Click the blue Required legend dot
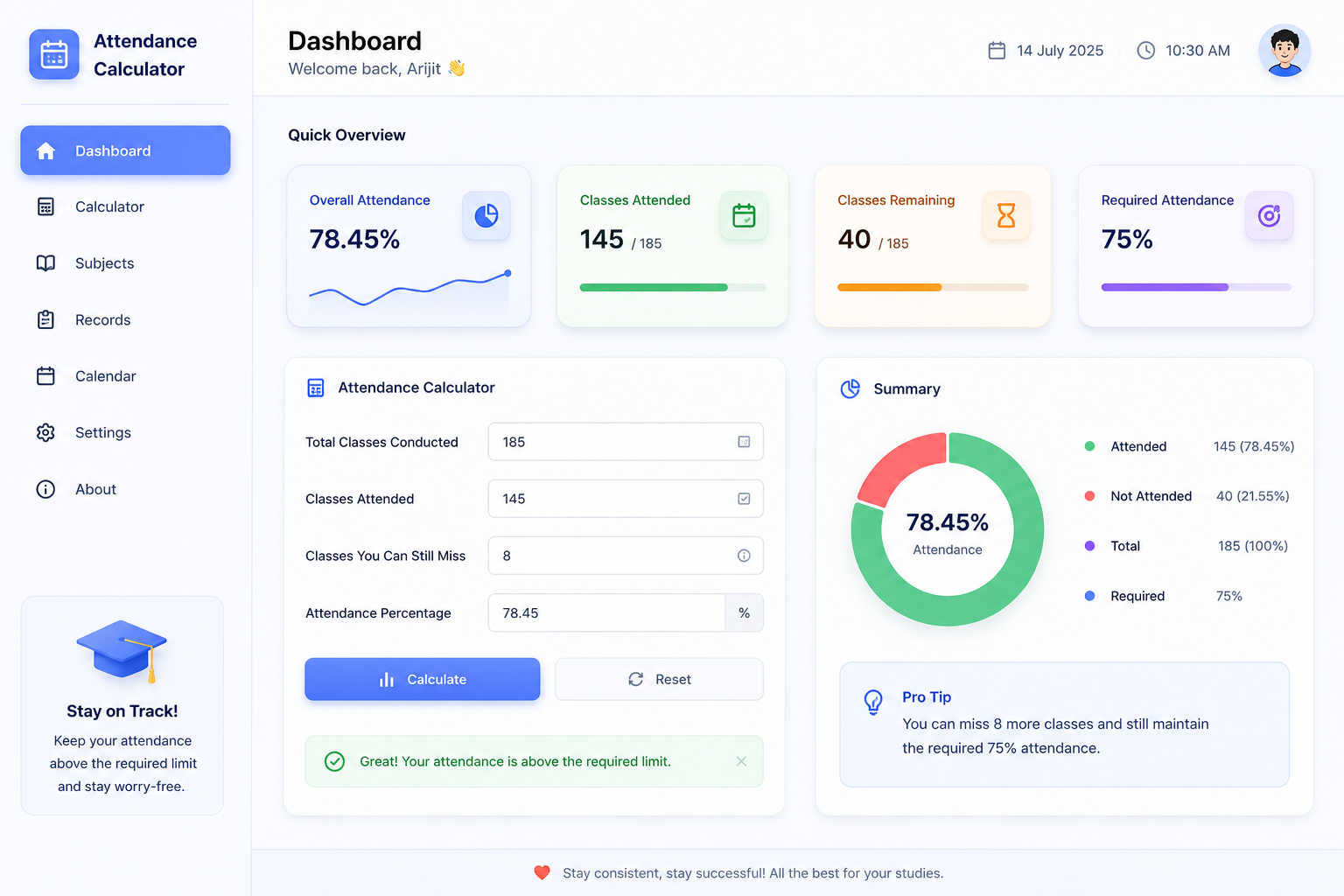1344x896 pixels. (x=1089, y=596)
